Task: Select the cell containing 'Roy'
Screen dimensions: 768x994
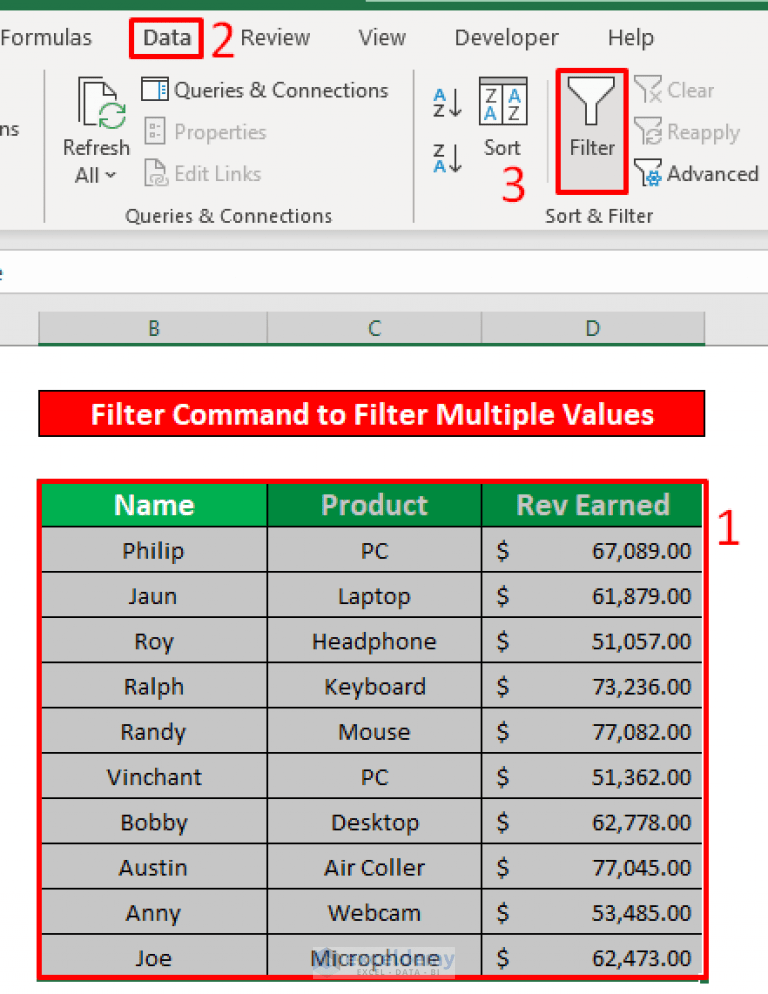Action: click(154, 641)
